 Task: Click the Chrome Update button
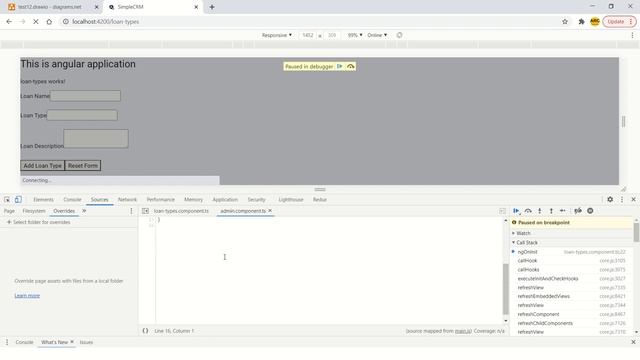click(x=619, y=22)
